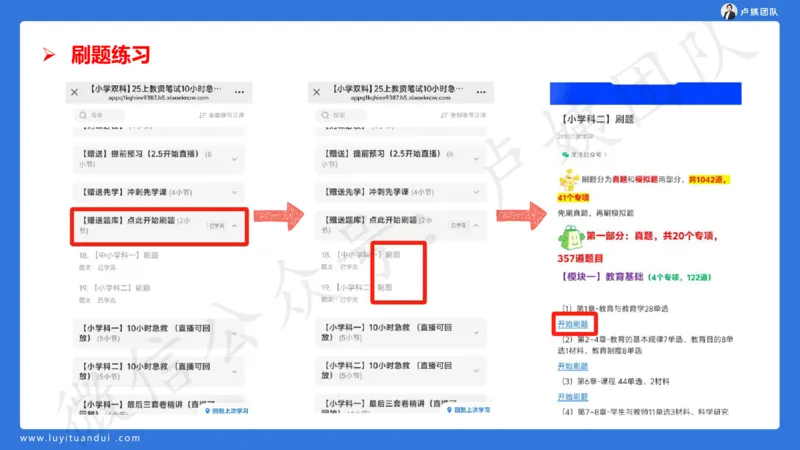Click the 先刷真题，再刷模拟题 line
The width and height of the screenshot is (800, 450).
[x=595, y=213]
